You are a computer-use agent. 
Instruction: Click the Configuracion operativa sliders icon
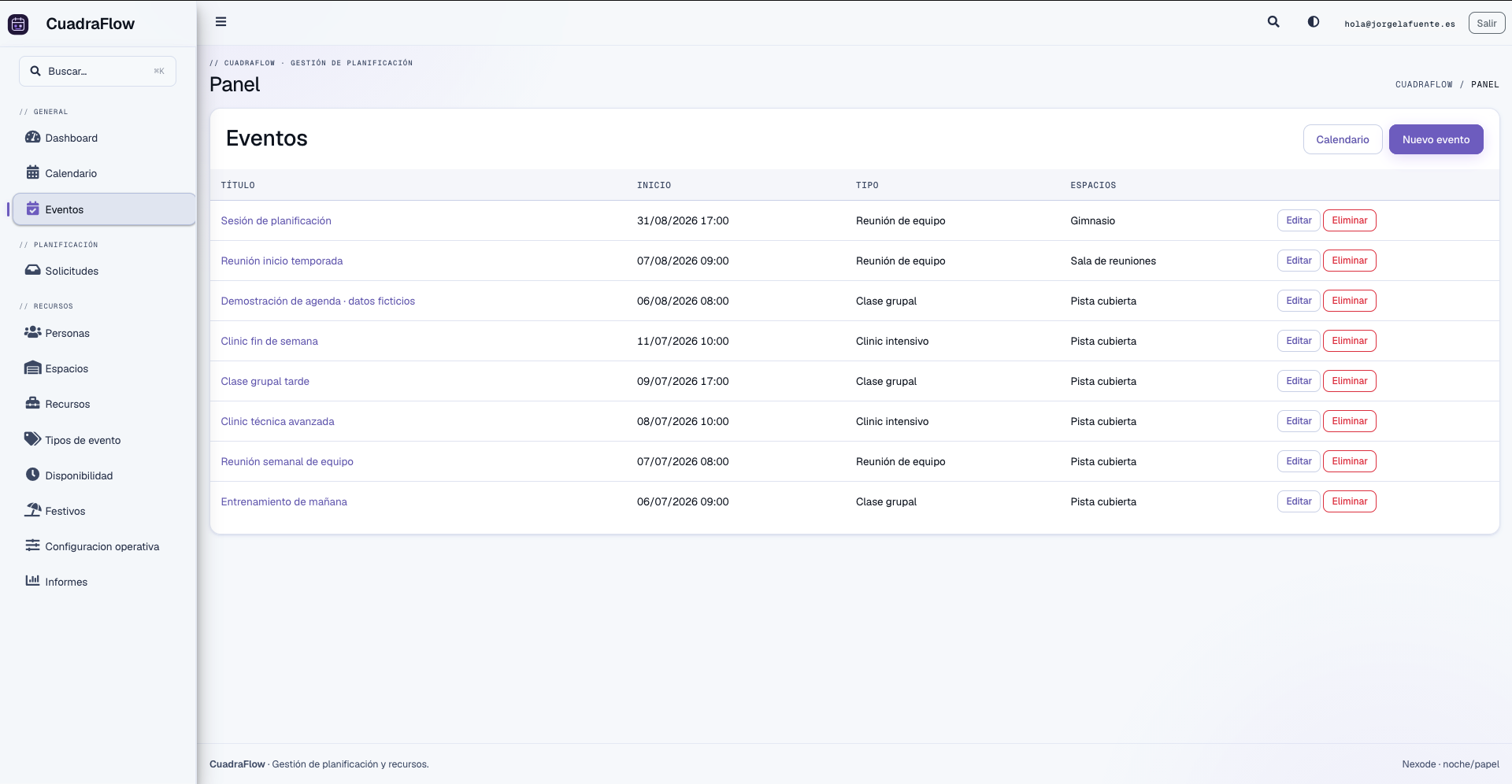[32, 545]
